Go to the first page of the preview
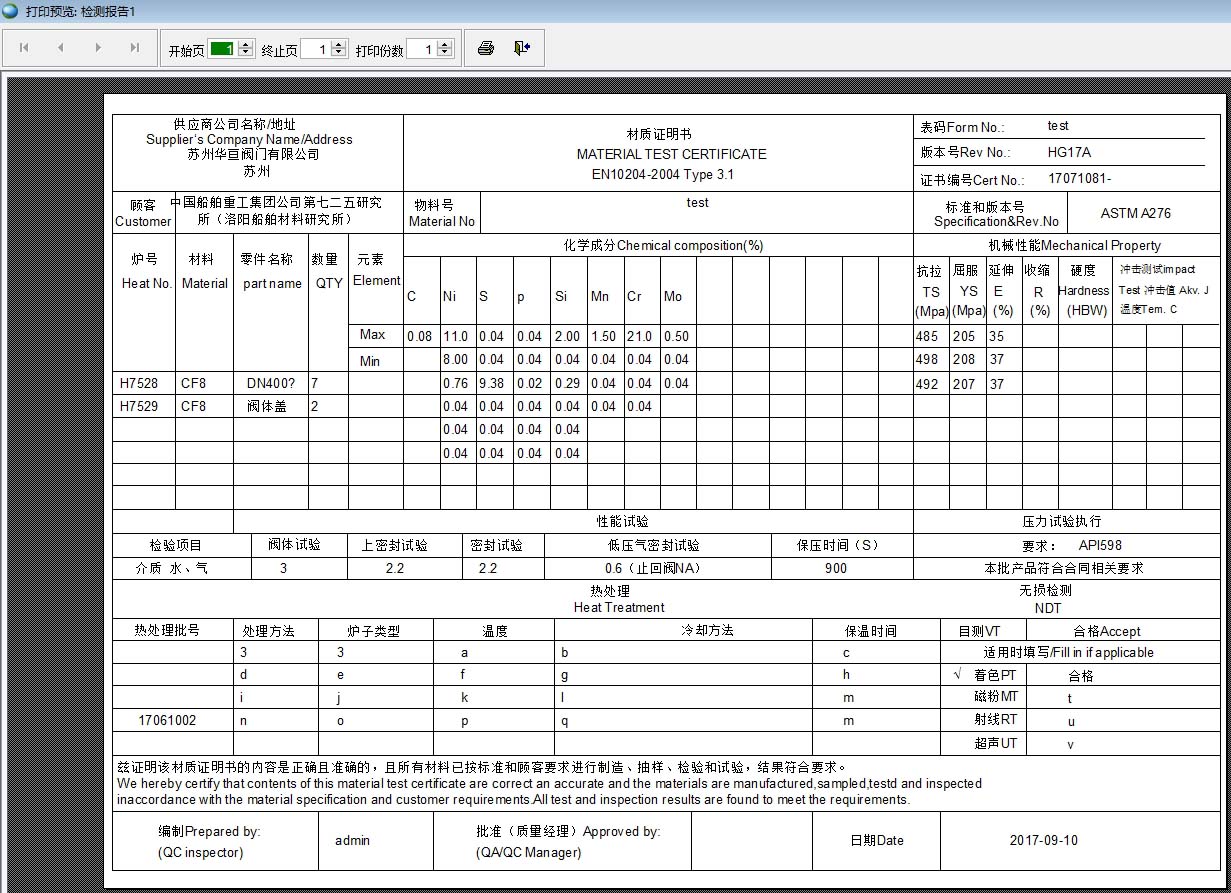The image size is (1231, 893). click(x=24, y=48)
